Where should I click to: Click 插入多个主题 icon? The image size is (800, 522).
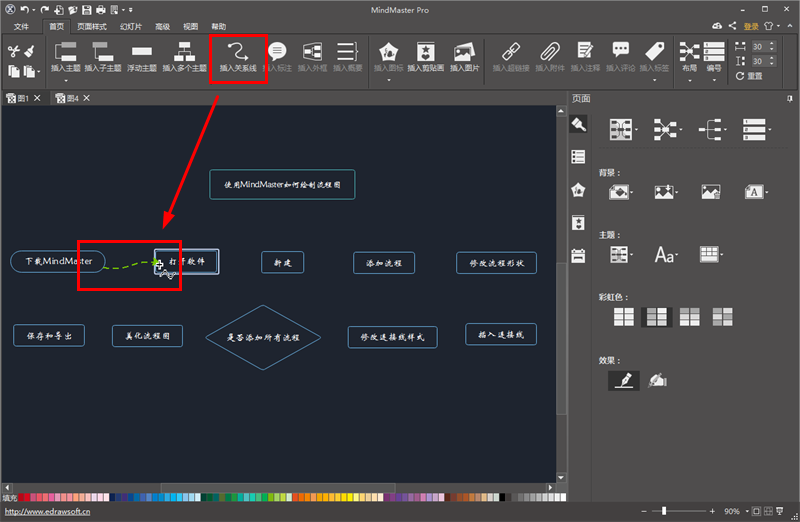[184, 56]
